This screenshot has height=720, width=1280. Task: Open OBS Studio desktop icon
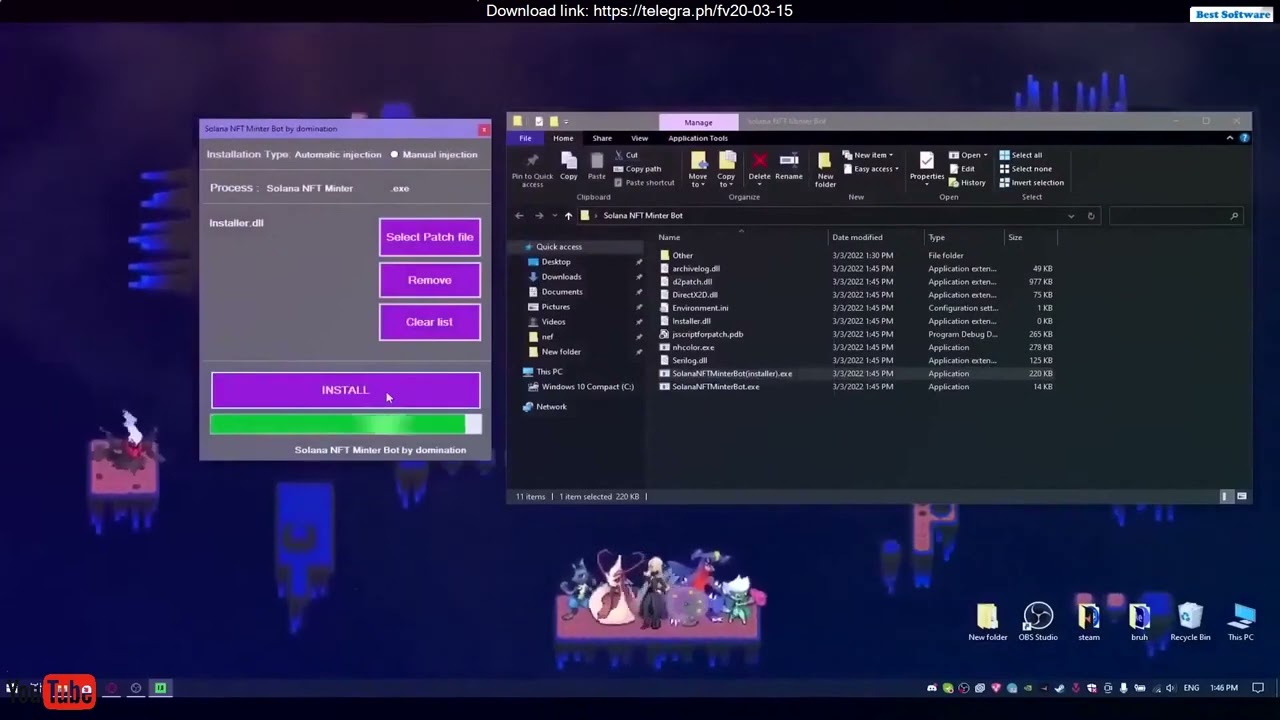[1038, 621]
